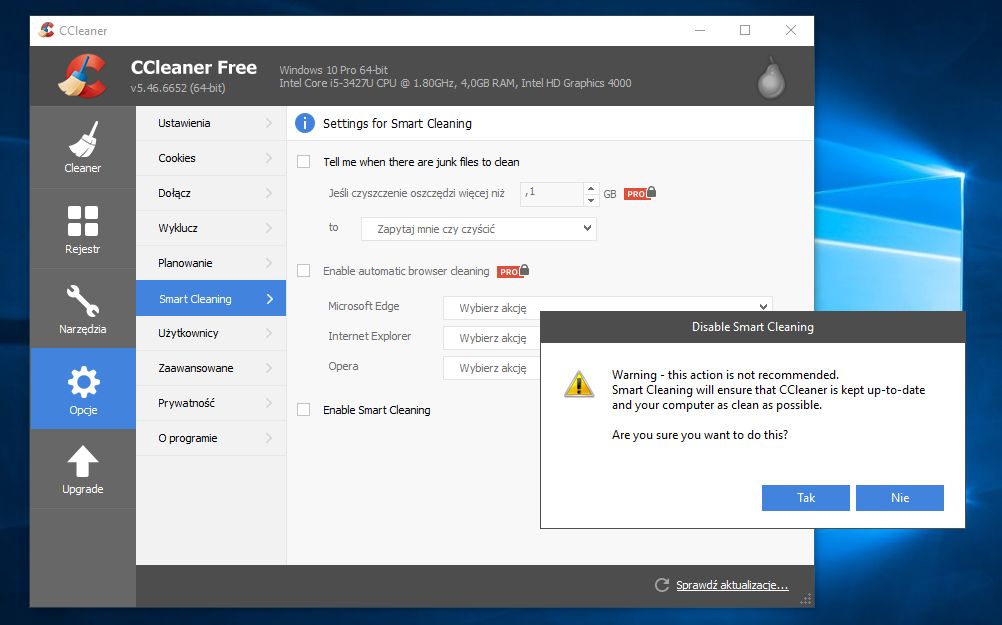The height and width of the screenshot is (625, 1002).
Task: Increase the GB value with up arrow
Action: [x=591, y=189]
